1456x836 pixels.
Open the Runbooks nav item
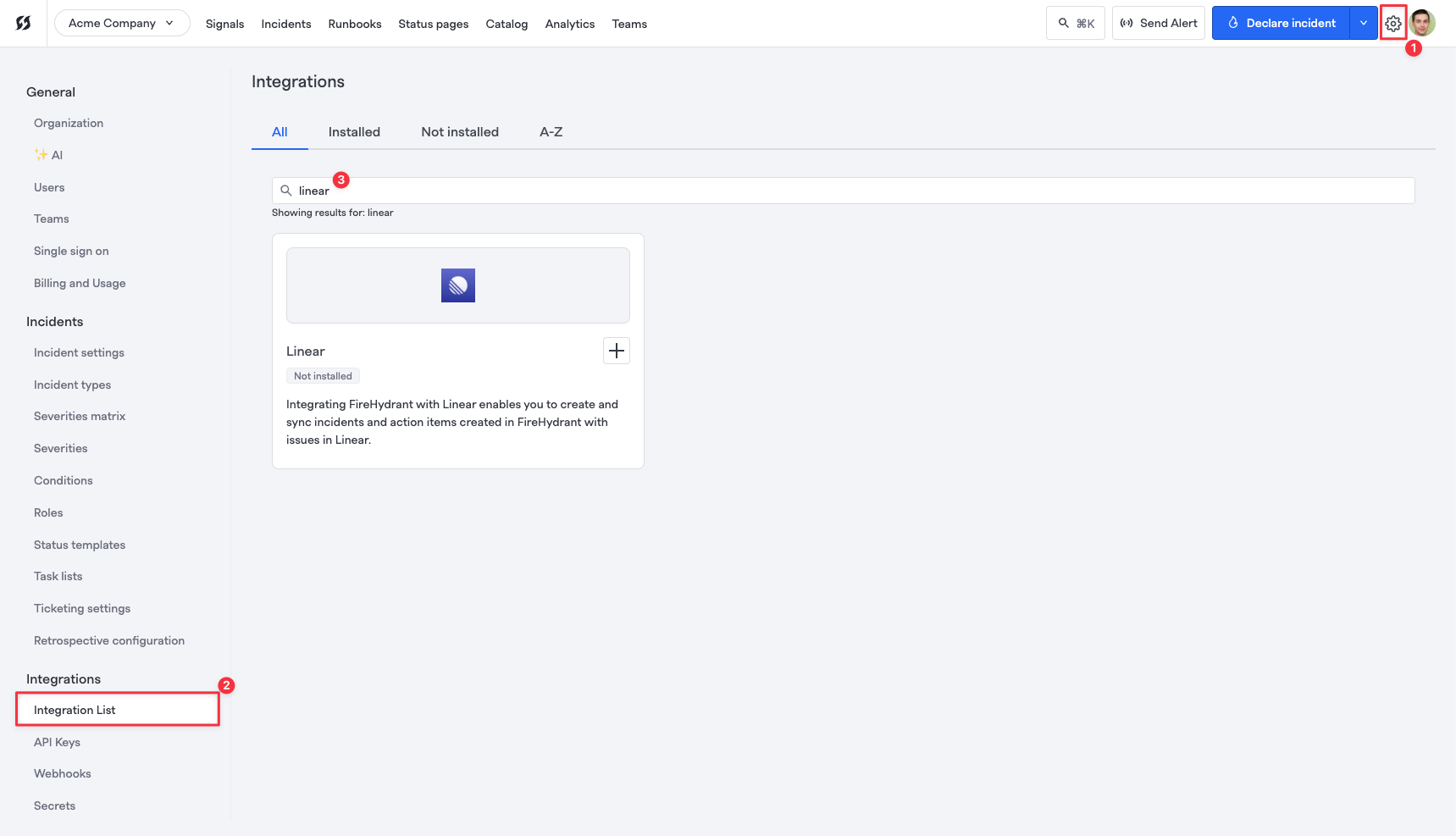(x=355, y=24)
